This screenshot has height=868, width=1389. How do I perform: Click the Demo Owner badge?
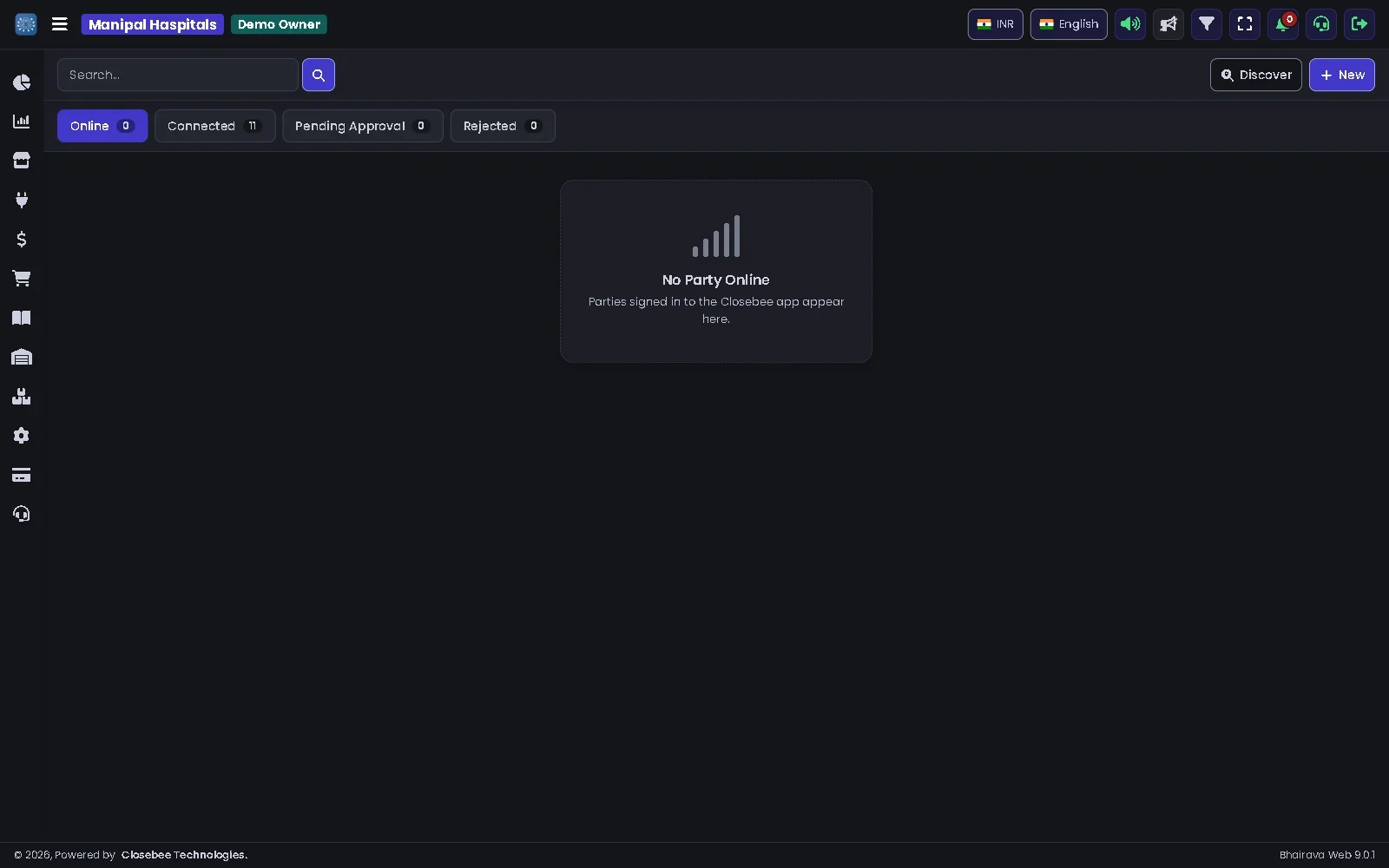coord(280,24)
